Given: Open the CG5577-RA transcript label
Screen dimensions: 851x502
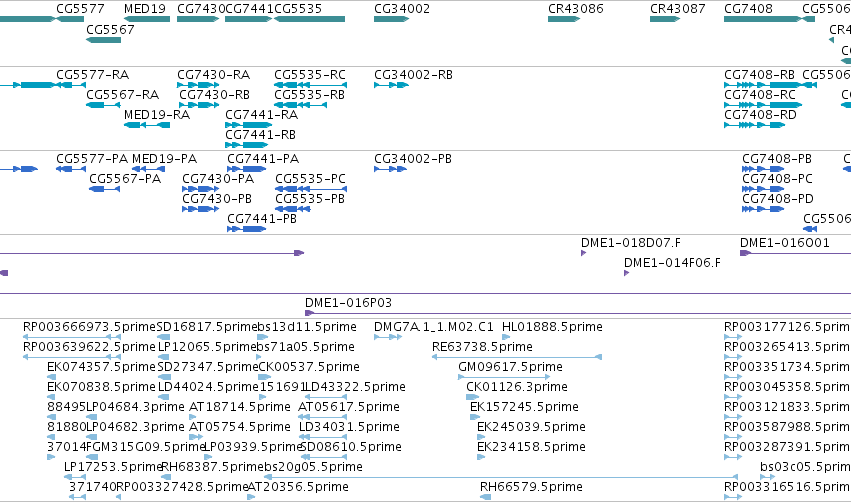Looking at the screenshot, I should (93, 75).
